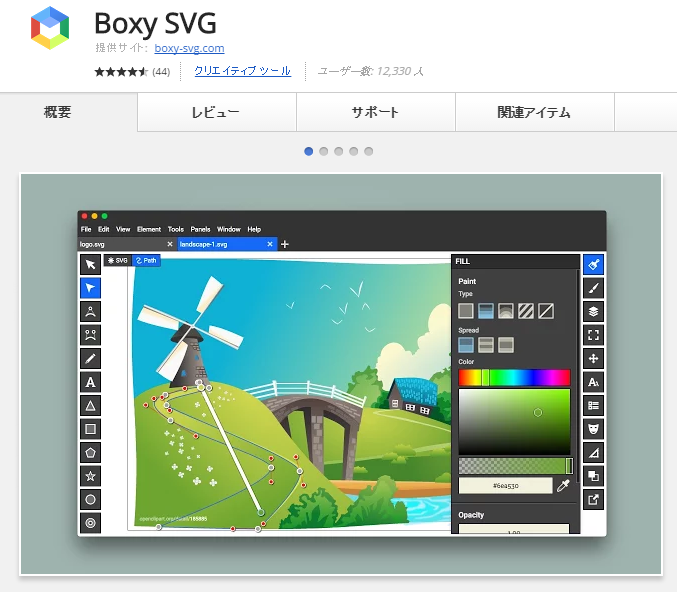The height and width of the screenshot is (592, 677).
Task: Open the Stroke brush panel
Action: [x=593, y=288]
